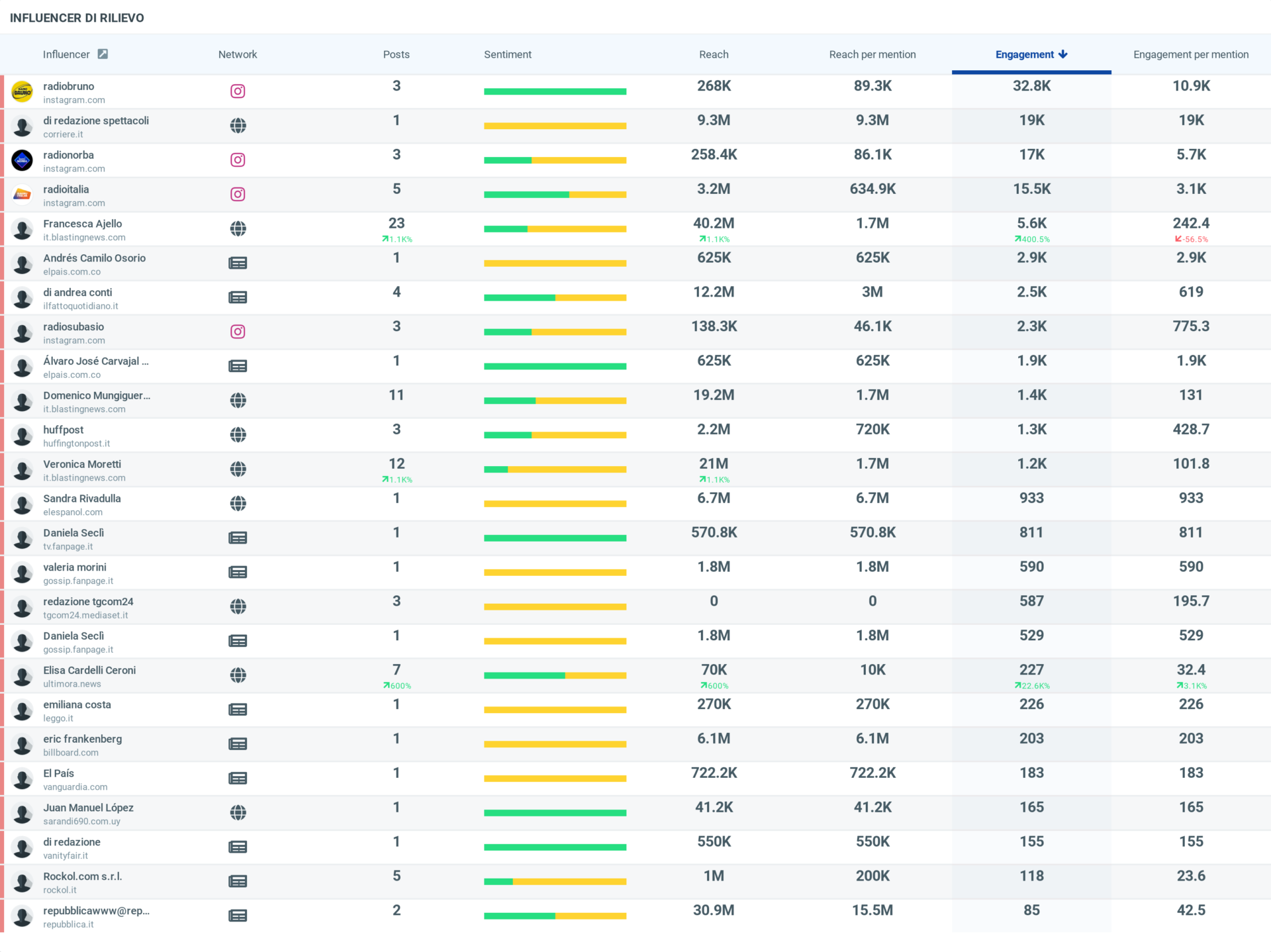1271x952 pixels.
Task: Open the radiobruno influencer link
Action: pyautogui.click(x=69, y=86)
